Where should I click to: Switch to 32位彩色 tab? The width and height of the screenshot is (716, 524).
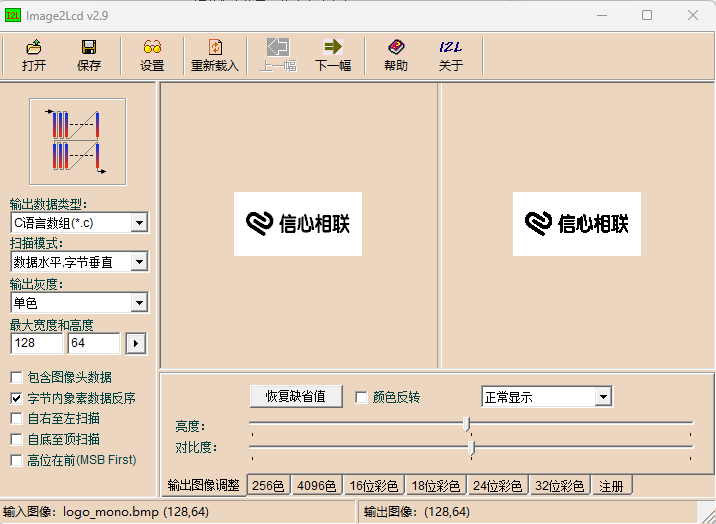pos(560,486)
